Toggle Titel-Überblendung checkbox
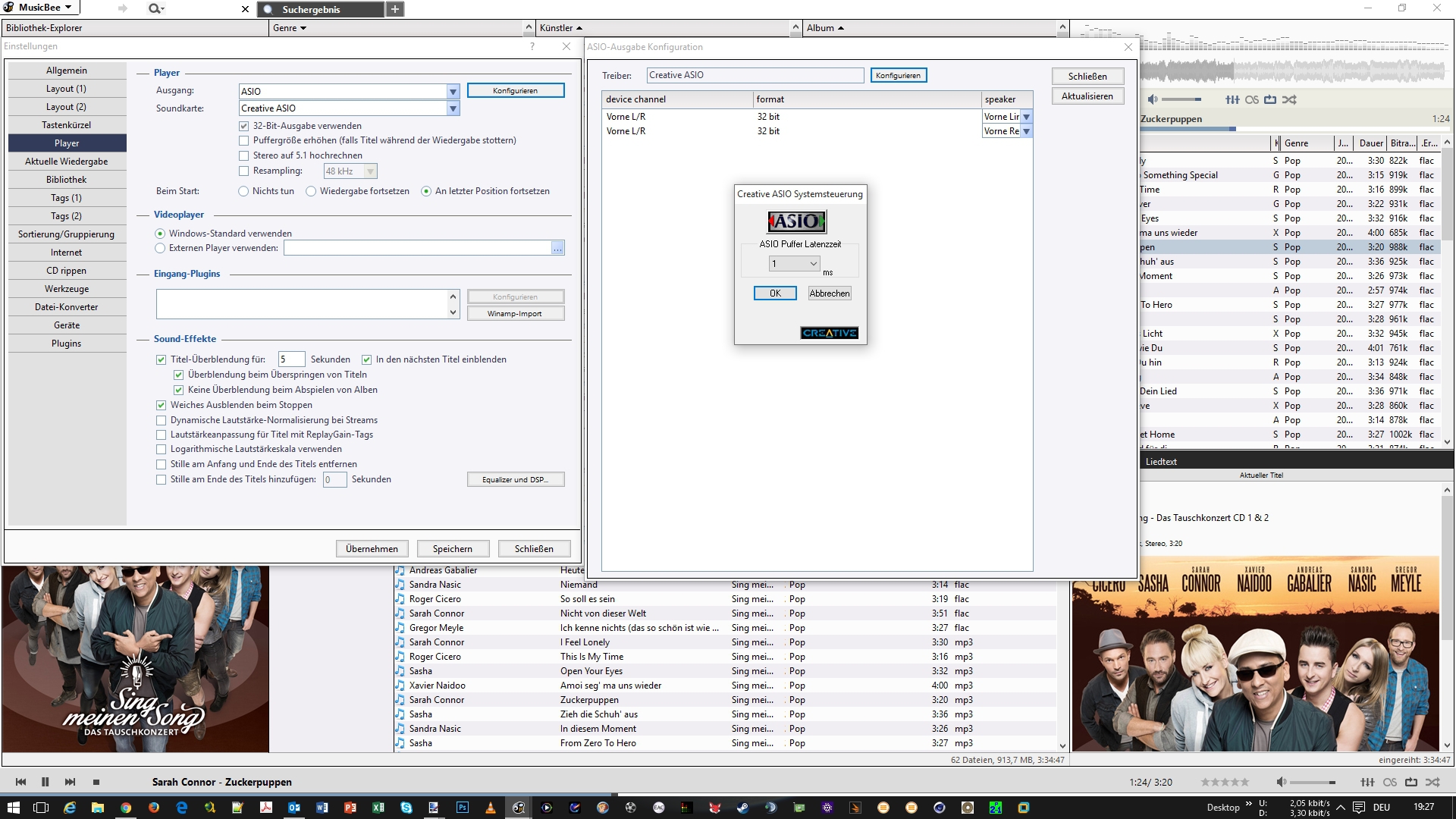 (161, 359)
